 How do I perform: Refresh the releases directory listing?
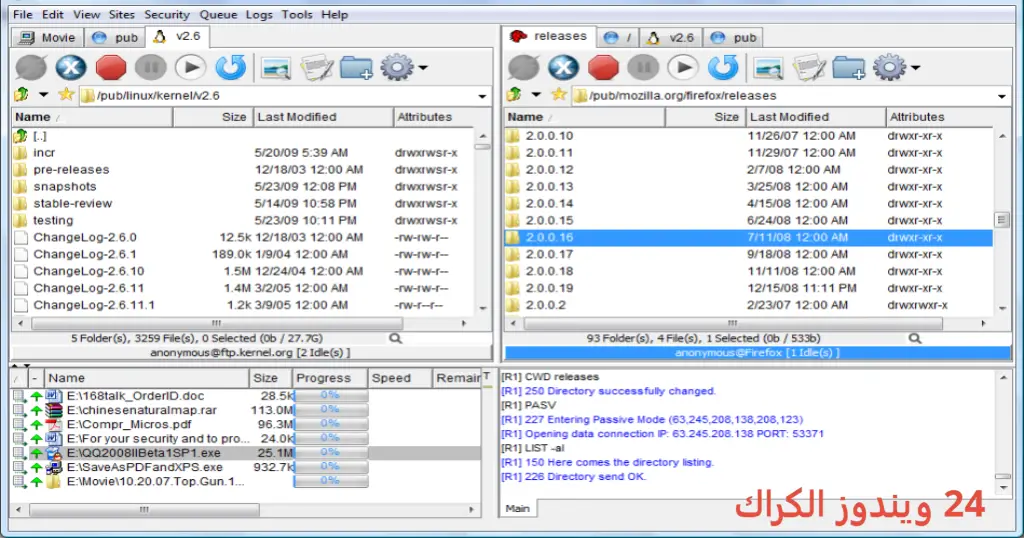[x=723, y=67]
